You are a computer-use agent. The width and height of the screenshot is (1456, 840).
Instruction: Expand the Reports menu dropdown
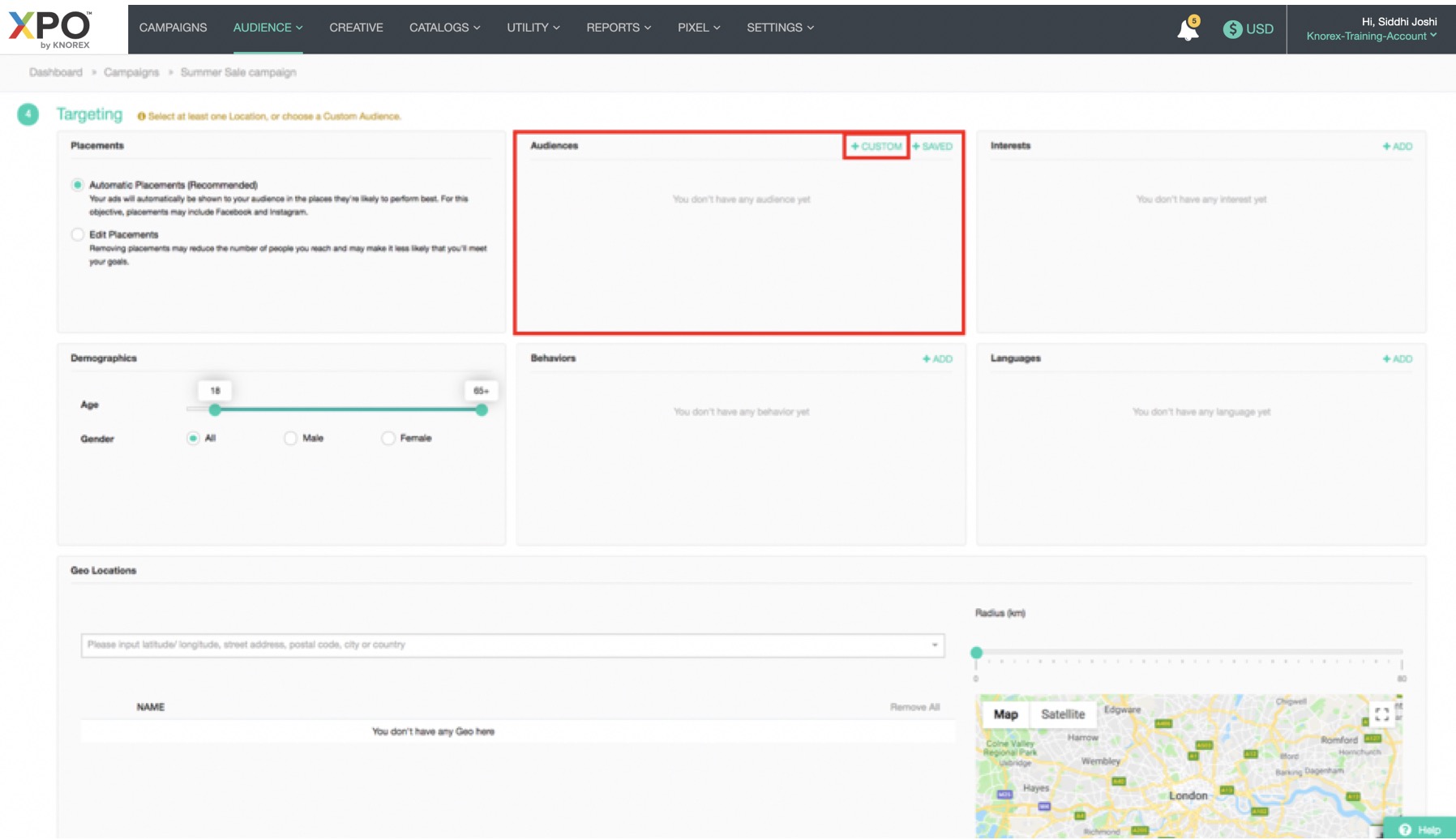point(618,28)
